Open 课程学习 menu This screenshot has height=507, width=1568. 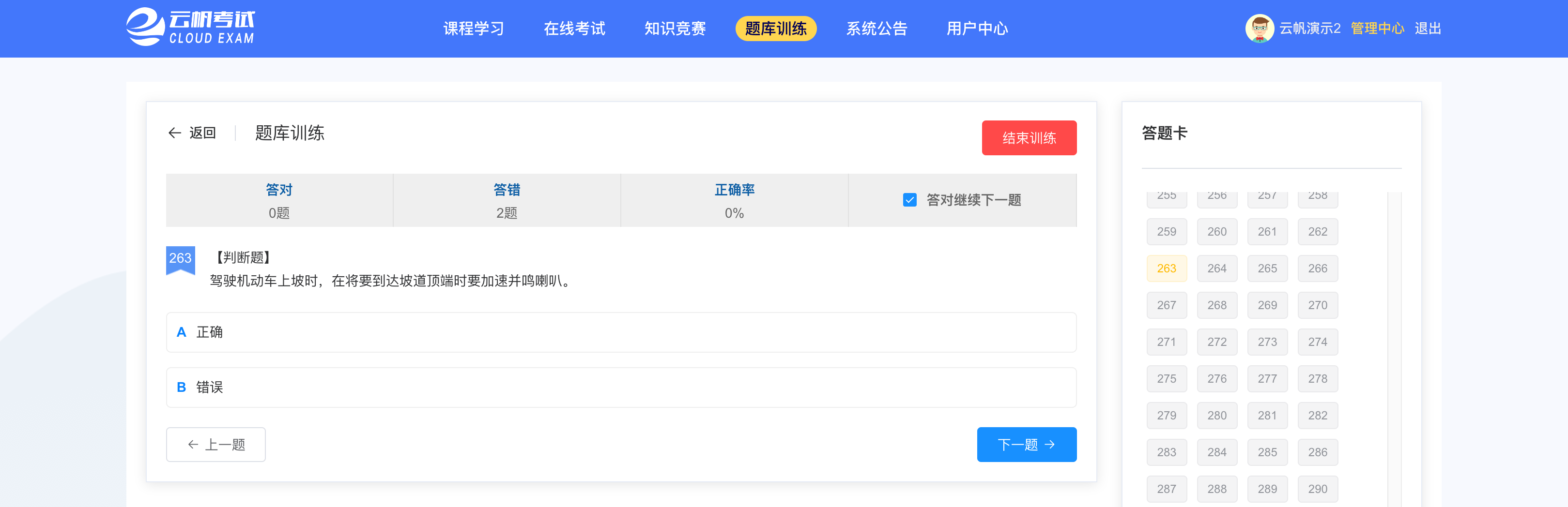point(474,29)
